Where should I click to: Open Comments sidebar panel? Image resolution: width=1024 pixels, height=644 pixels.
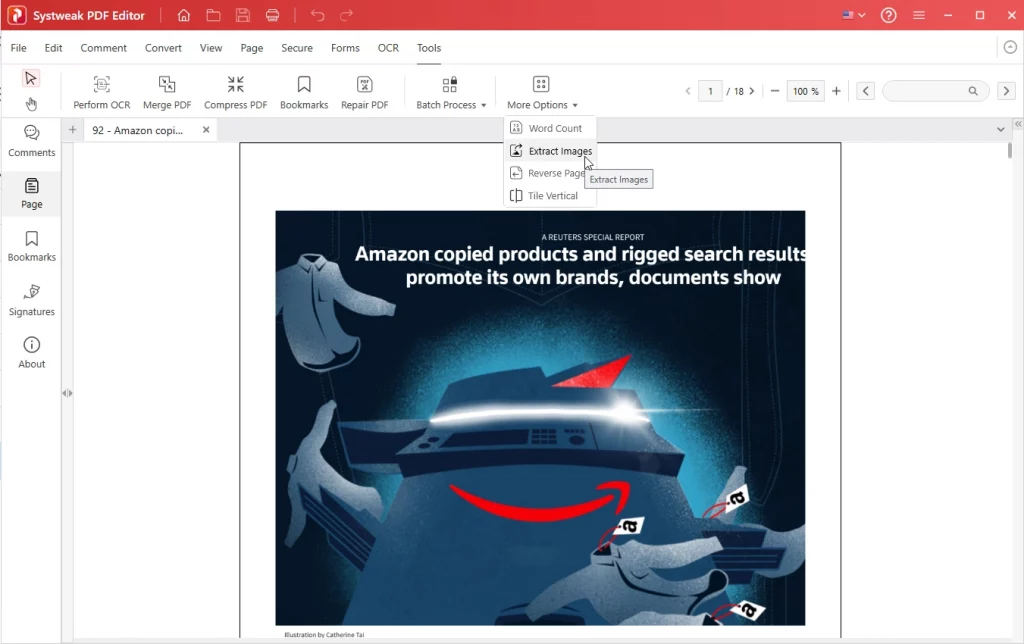pos(31,141)
